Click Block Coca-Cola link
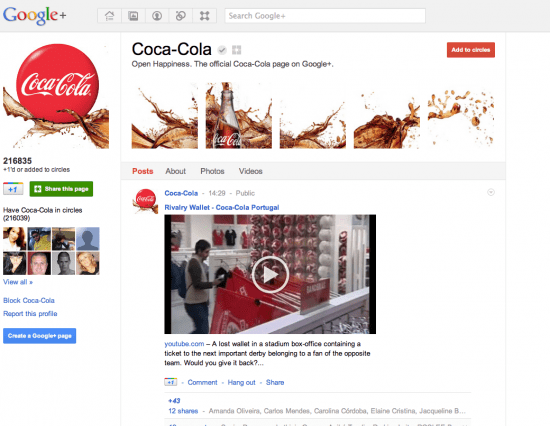Screen dimensions: 550x426 (x=29, y=300)
